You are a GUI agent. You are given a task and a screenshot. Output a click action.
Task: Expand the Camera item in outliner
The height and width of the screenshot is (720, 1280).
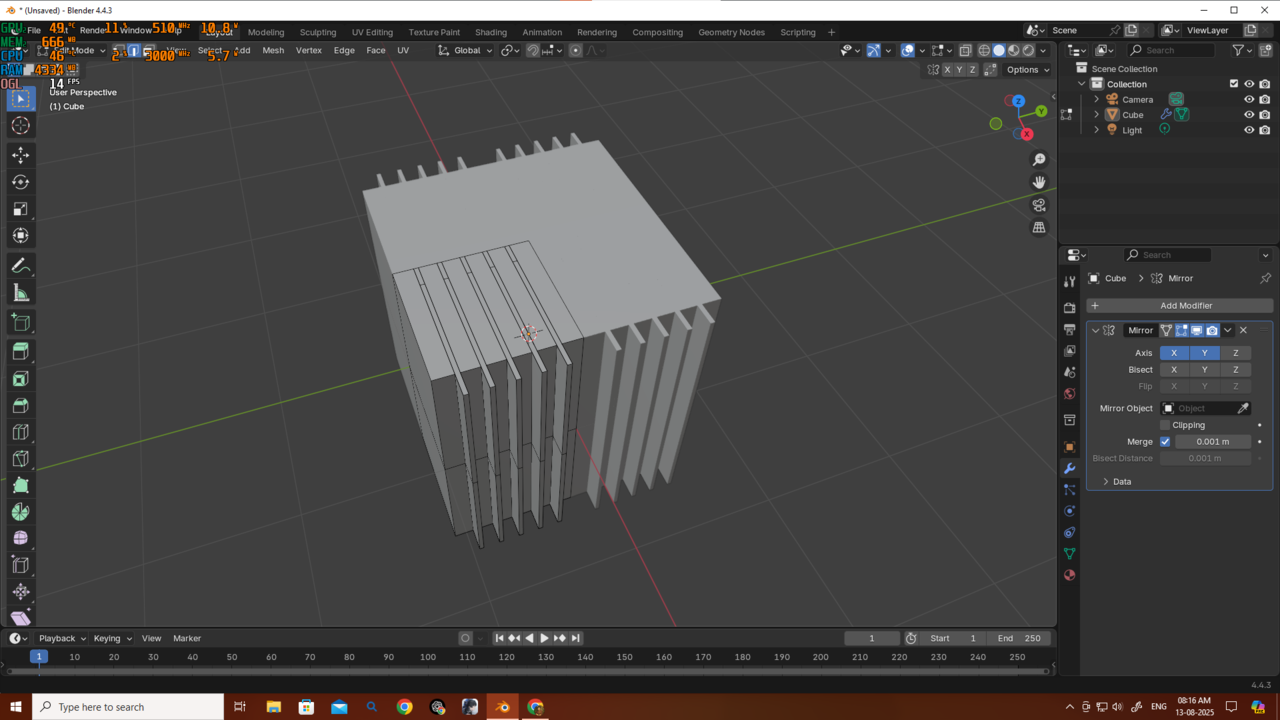pos(1096,100)
